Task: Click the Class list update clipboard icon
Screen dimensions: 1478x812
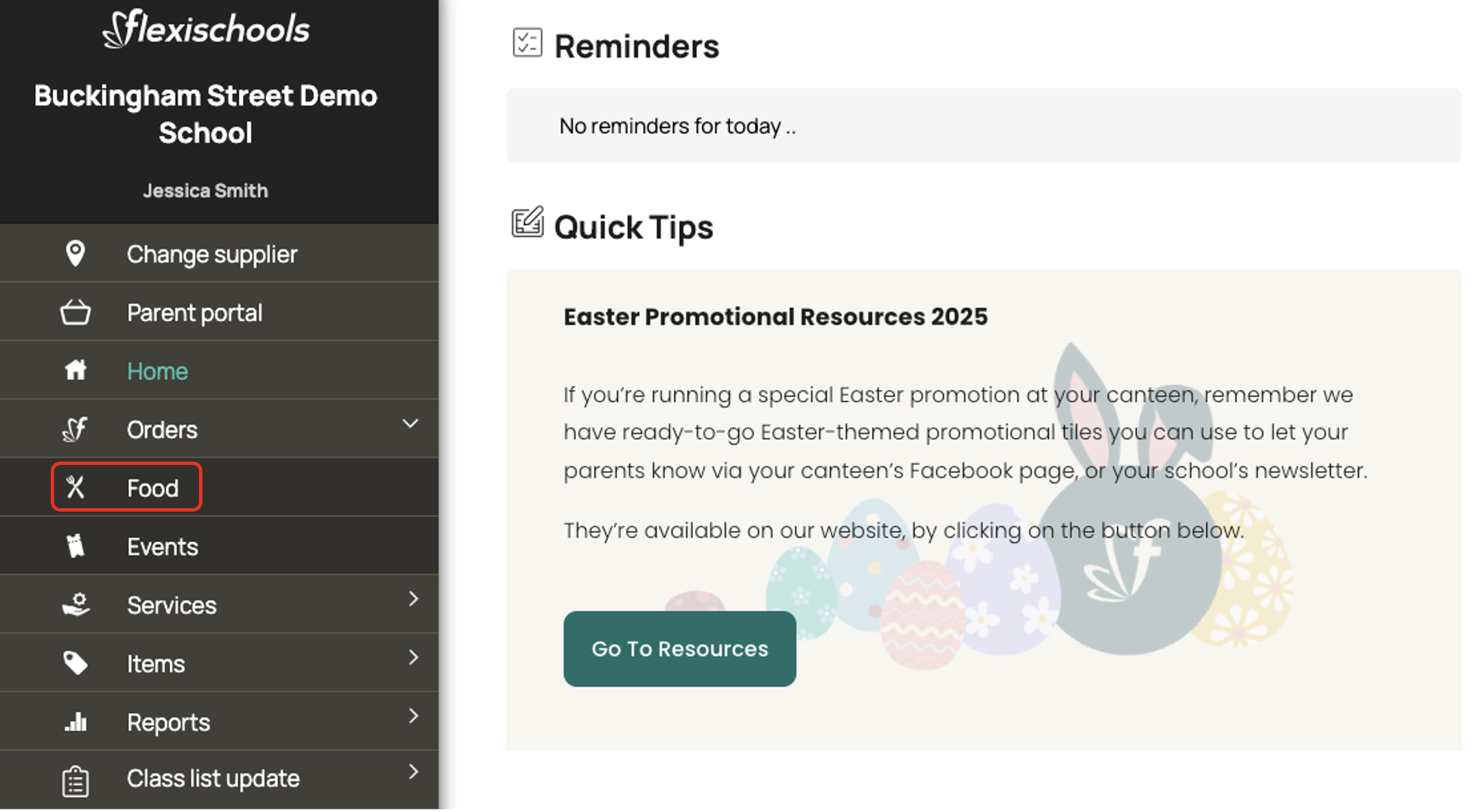Action: tap(75, 780)
